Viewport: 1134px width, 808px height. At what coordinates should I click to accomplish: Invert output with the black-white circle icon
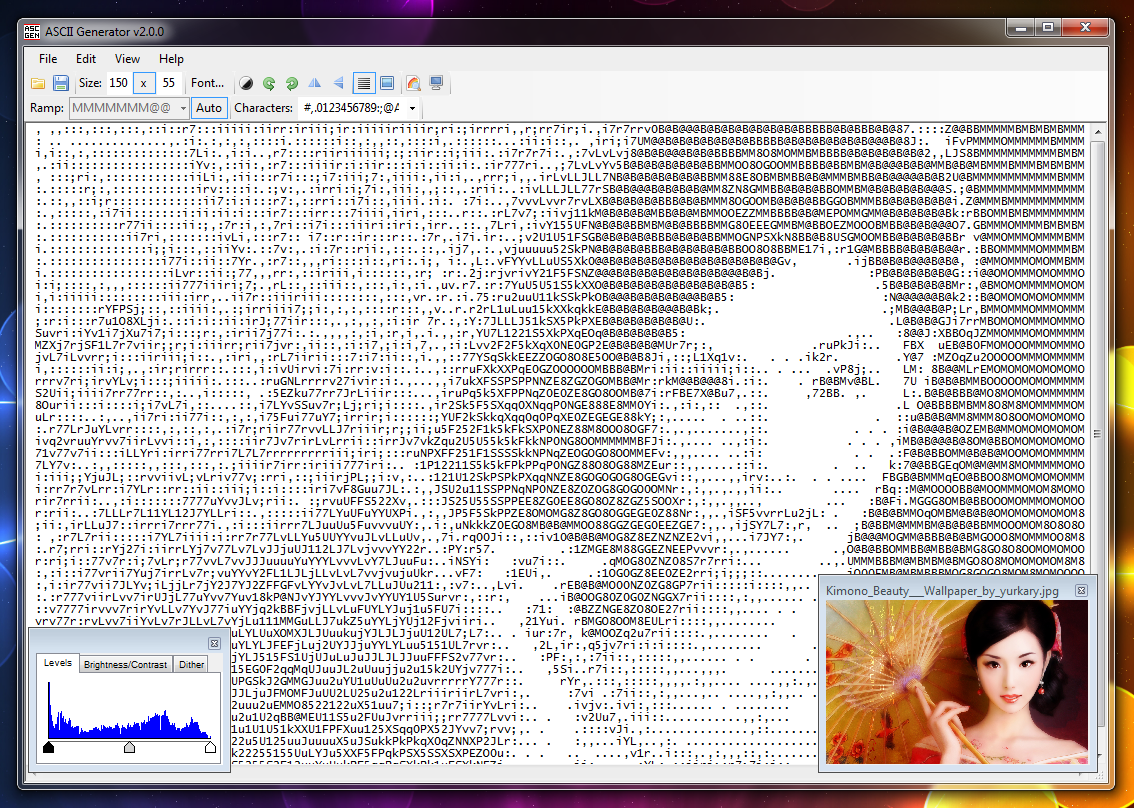click(246, 83)
